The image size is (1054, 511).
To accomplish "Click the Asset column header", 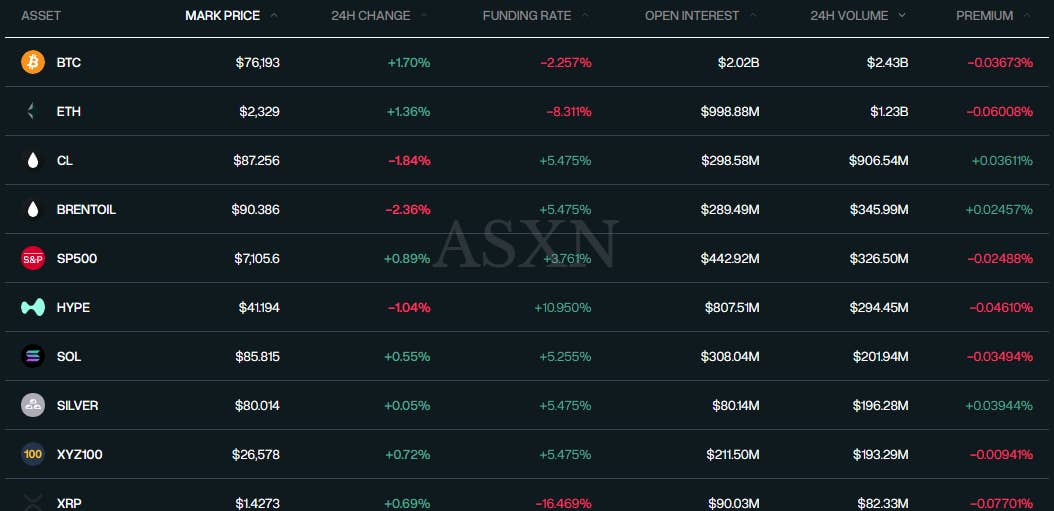I will pyautogui.click(x=40, y=15).
